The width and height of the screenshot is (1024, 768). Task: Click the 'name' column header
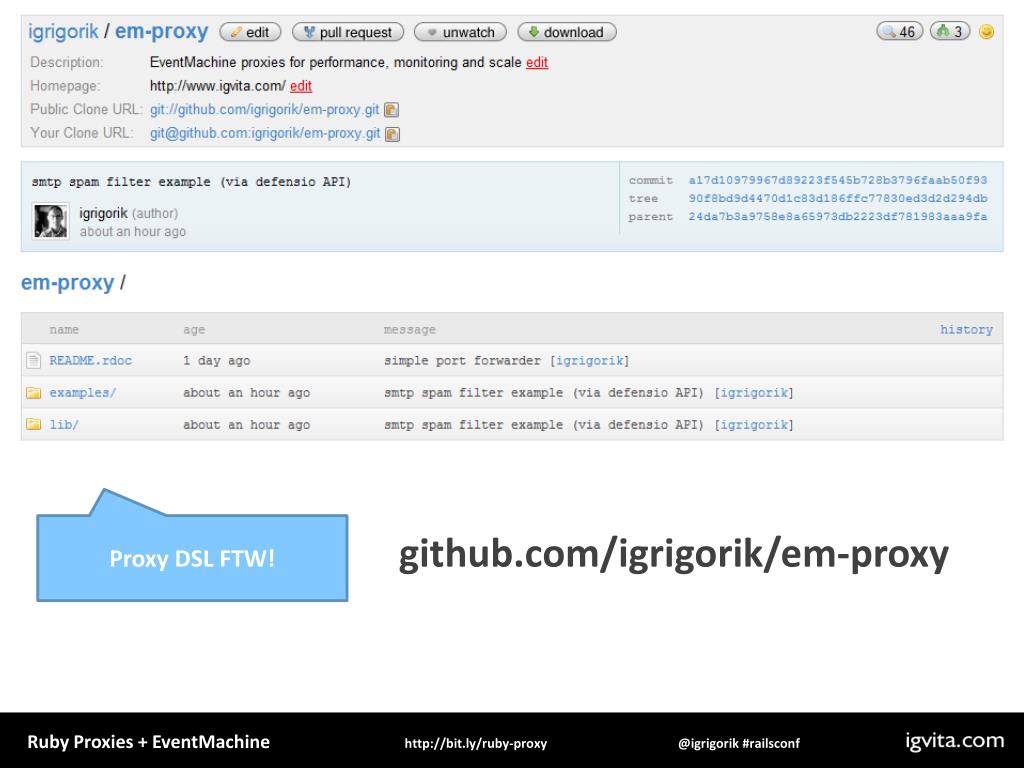(x=64, y=330)
